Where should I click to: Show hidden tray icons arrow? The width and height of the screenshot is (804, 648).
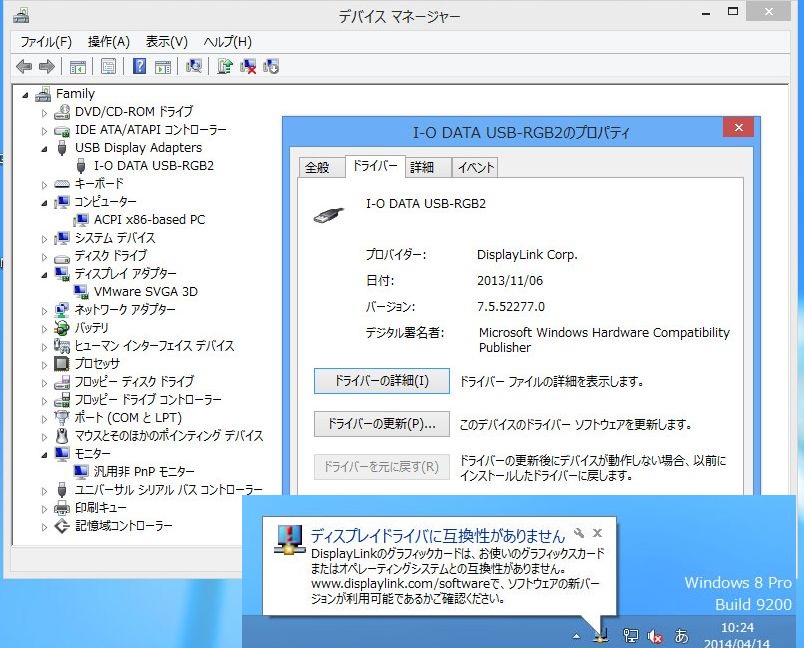pyautogui.click(x=576, y=636)
